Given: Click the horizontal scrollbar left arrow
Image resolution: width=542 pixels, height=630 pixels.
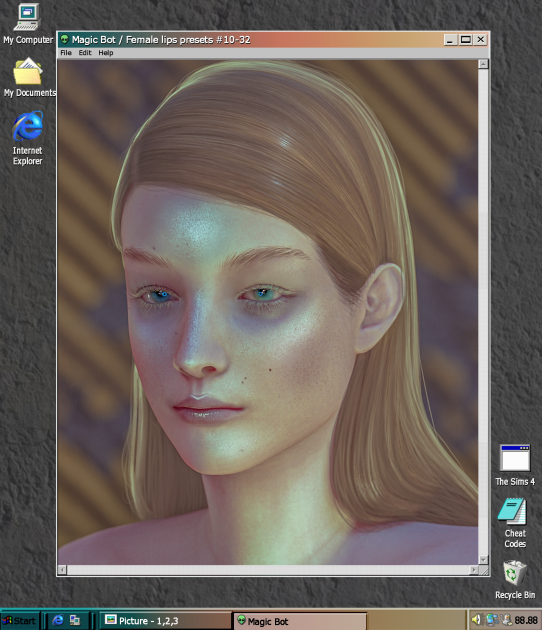Looking at the screenshot, I should (x=62, y=570).
